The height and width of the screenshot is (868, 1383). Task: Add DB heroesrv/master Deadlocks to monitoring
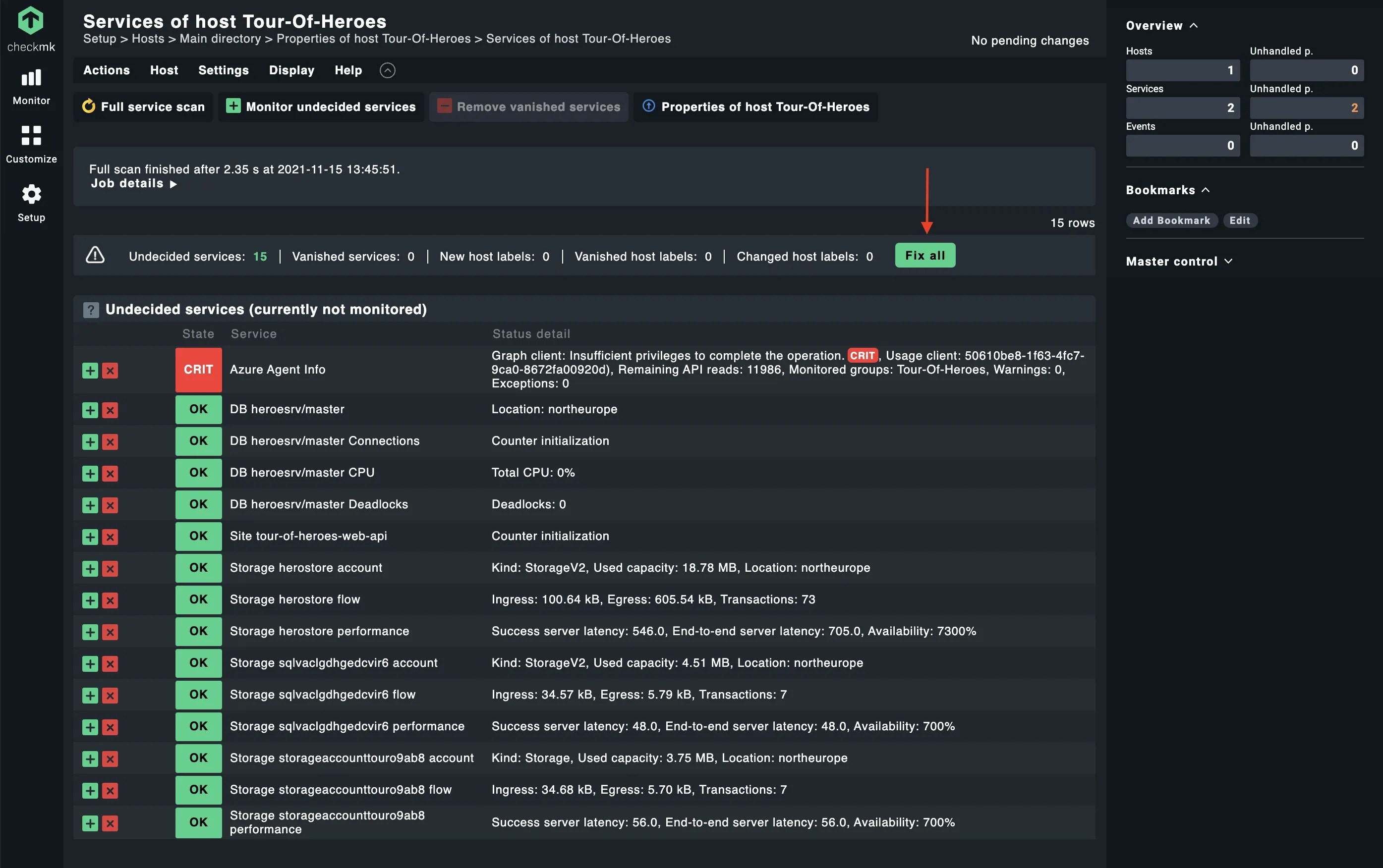point(90,505)
